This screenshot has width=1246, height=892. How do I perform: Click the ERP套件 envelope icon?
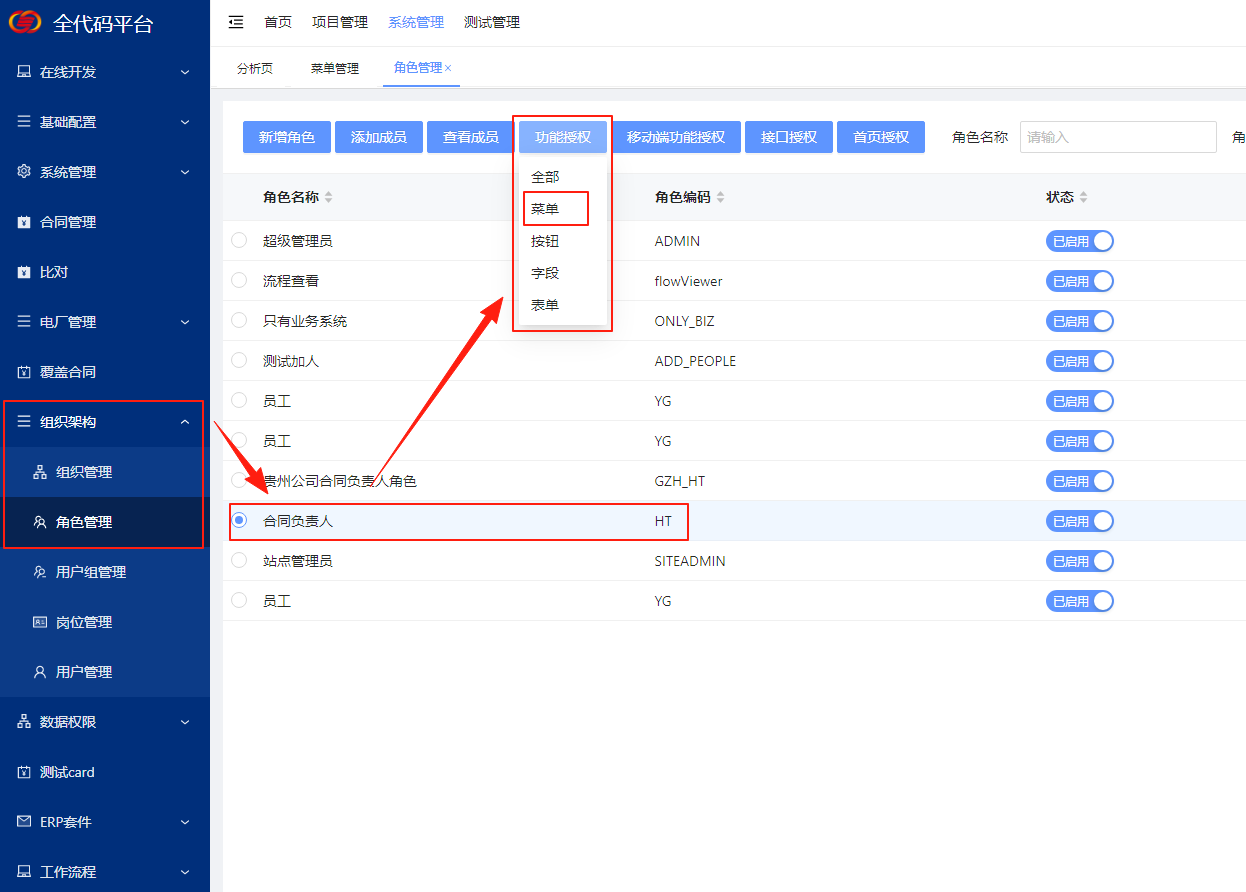24,822
